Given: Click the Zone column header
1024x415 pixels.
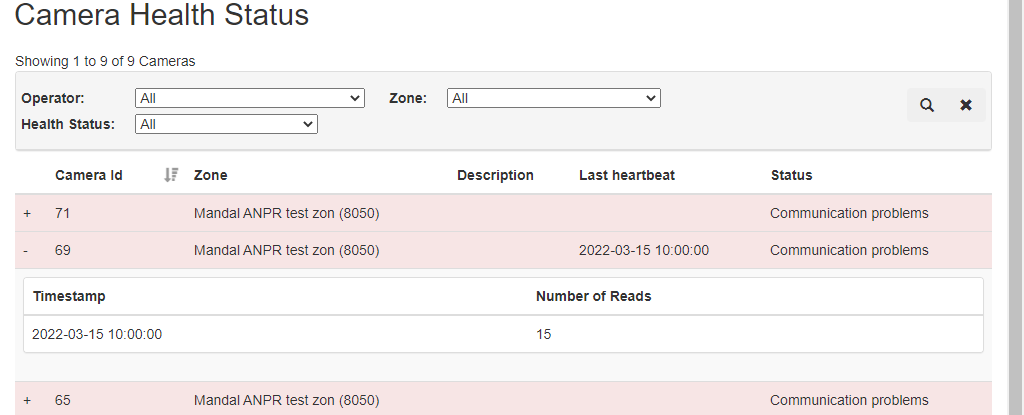Looking at the screenshot, I should tap(210, 175).
